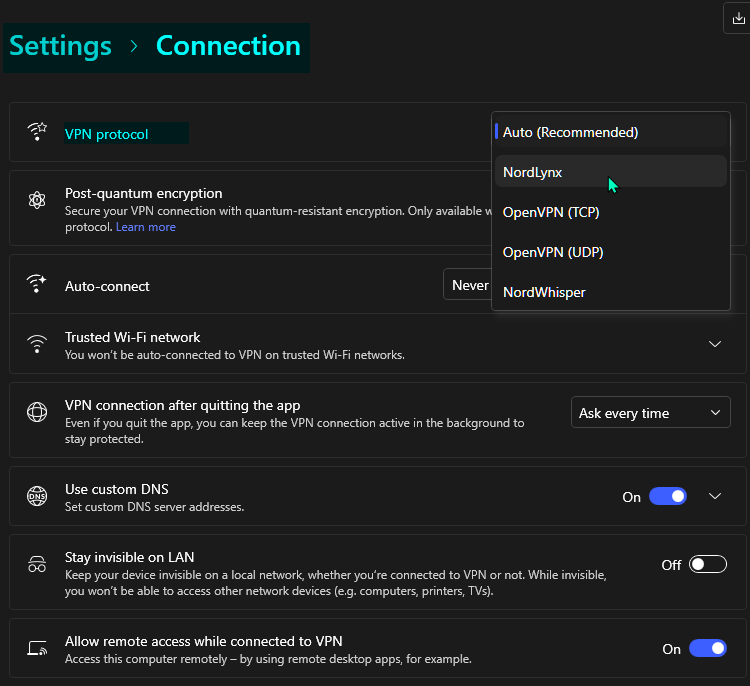Select OpenVPN (UDP) protocol
This screenshot has height=686, width=750.
point(611,252)
